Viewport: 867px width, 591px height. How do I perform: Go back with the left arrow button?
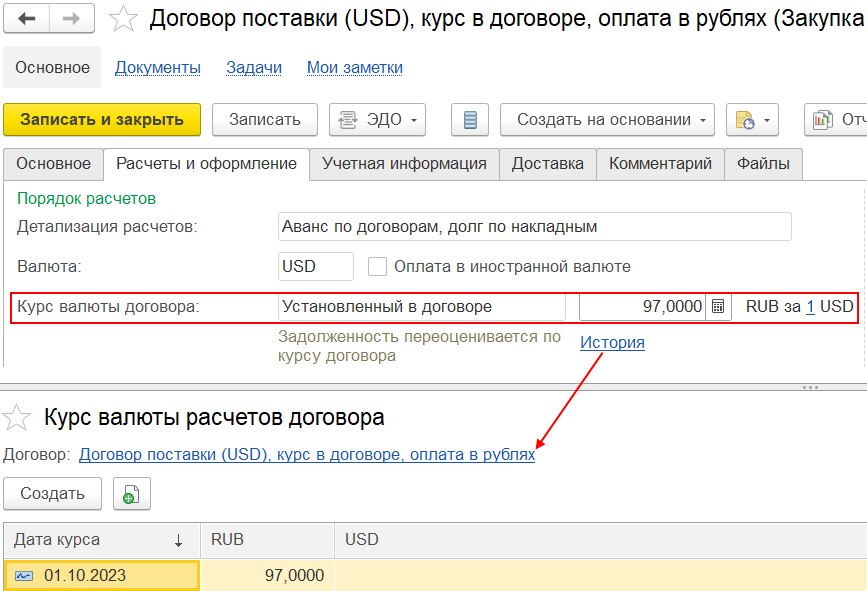pos(27,19)
